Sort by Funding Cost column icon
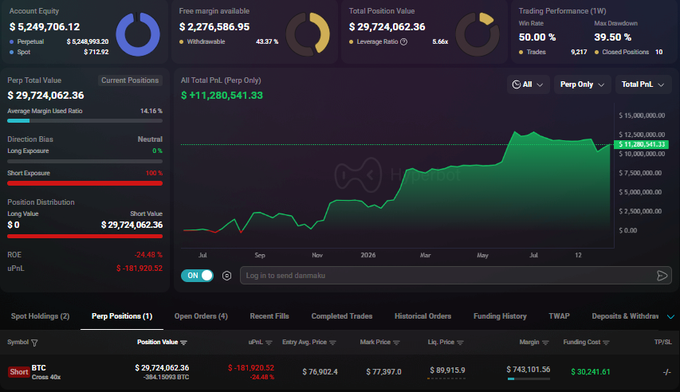 606,343
